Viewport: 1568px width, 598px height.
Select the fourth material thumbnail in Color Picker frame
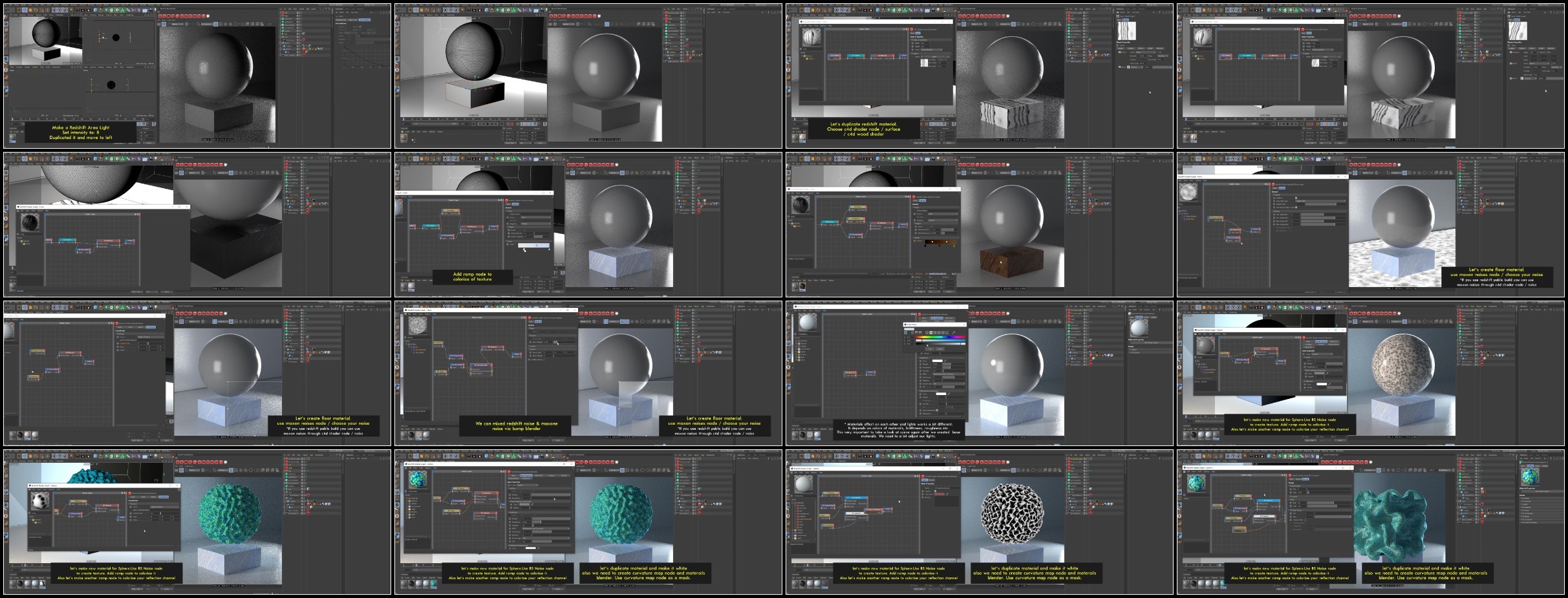click(x=817, y=434)
